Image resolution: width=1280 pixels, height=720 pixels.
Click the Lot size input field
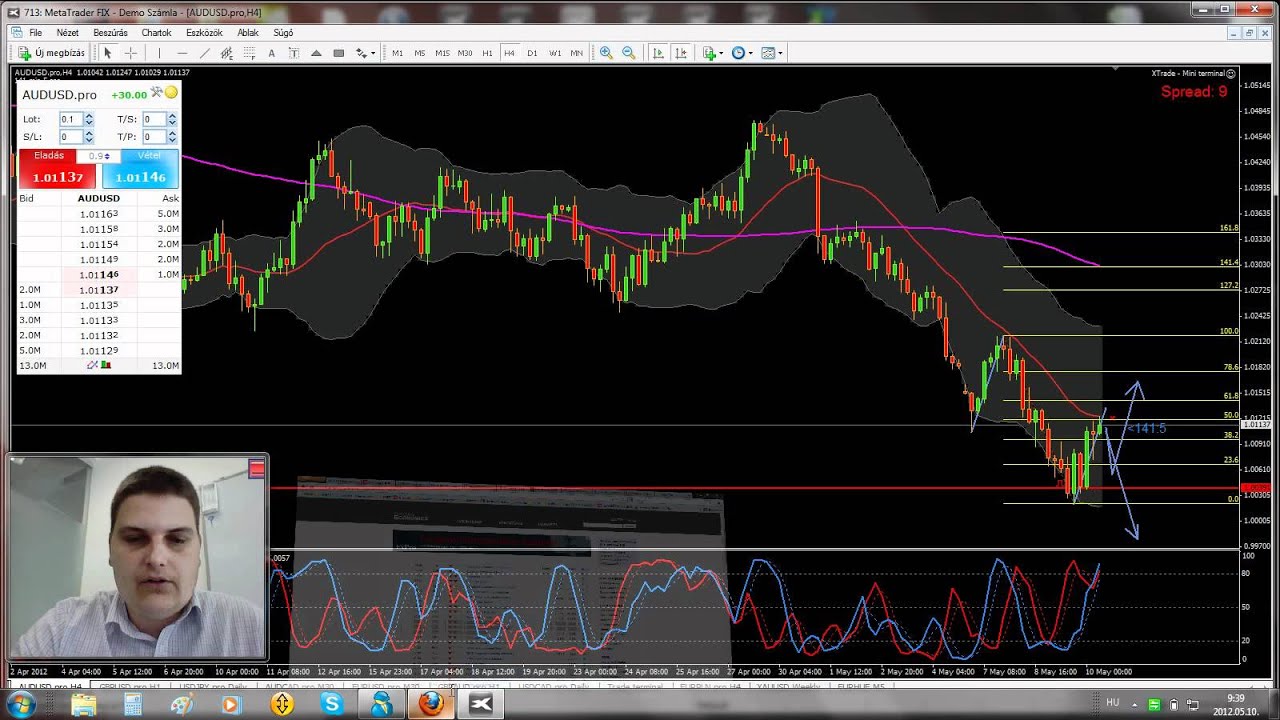(70, 119)
